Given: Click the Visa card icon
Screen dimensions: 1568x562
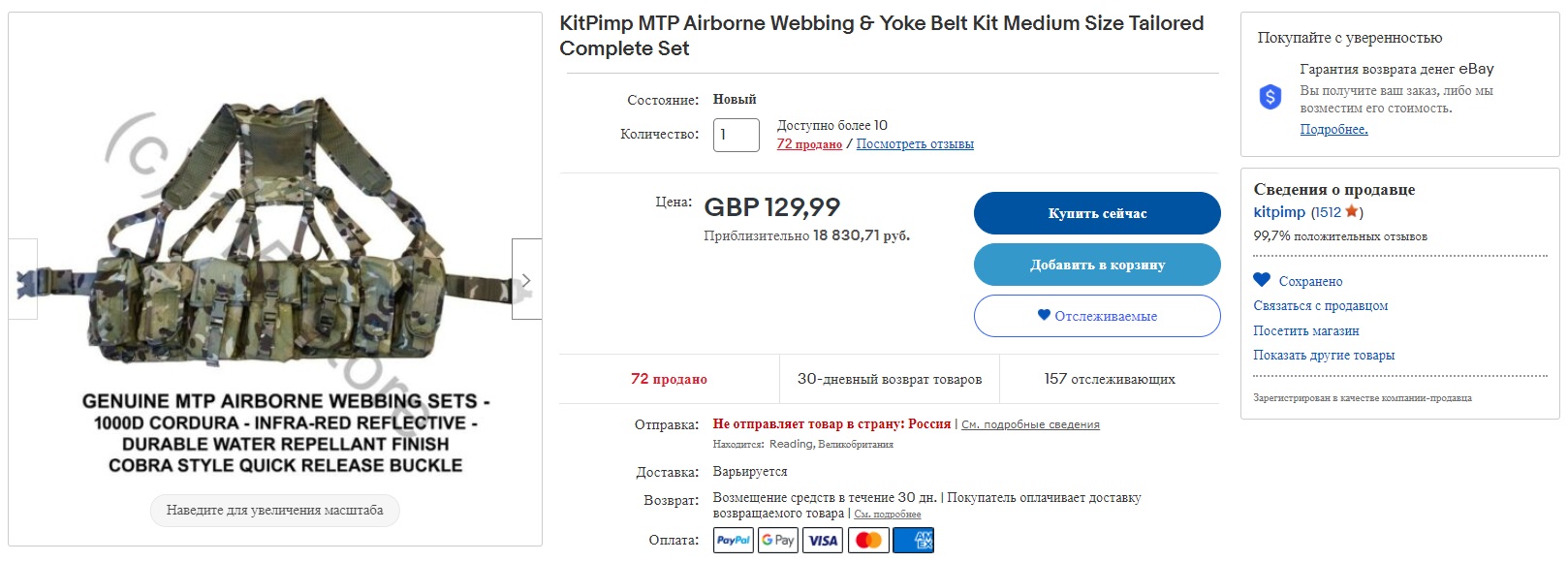Looking at the screenshot, I should (x=823, y=540).
